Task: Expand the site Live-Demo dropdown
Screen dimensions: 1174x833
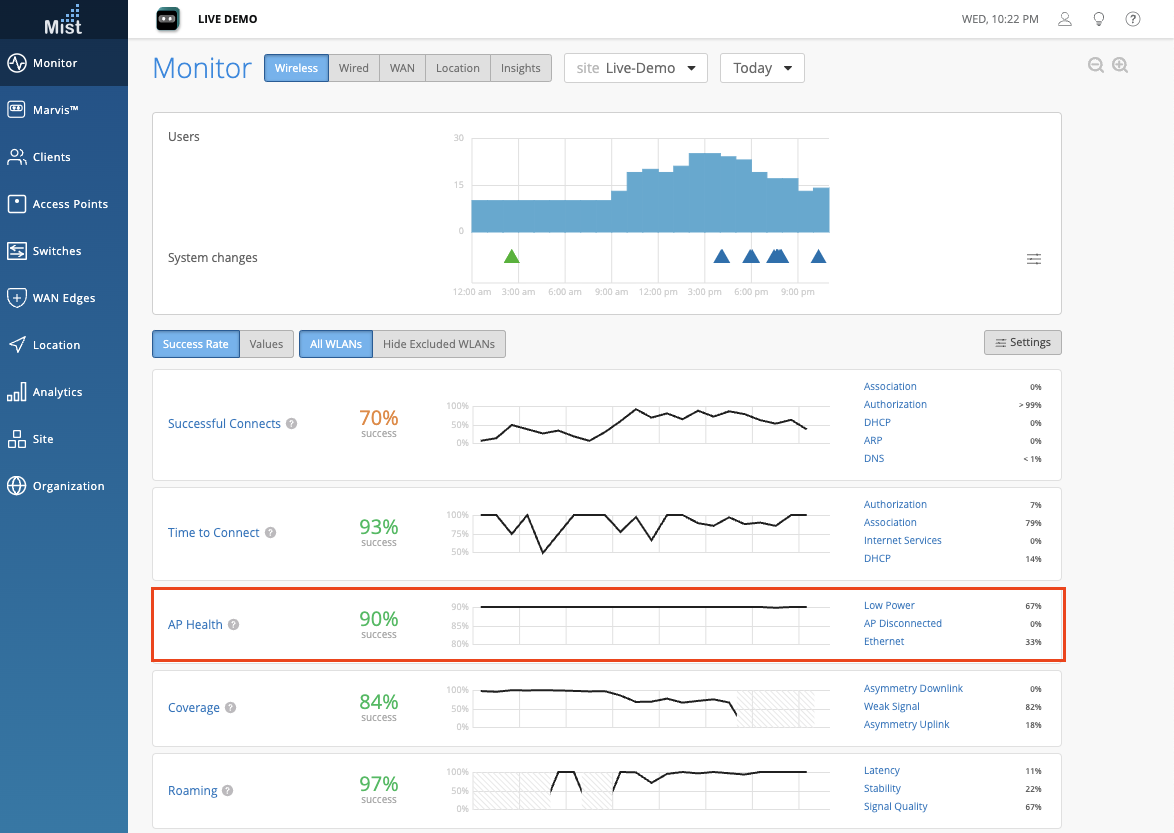Action: 636,68
